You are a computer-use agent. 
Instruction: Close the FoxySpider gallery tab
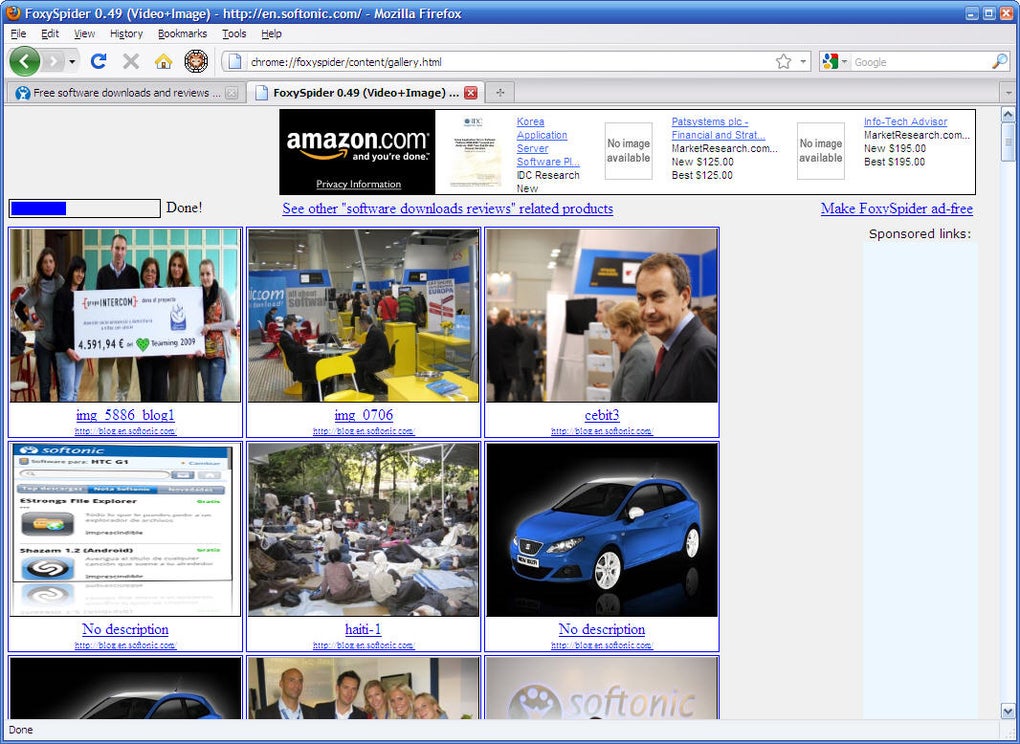coord(471,93)
